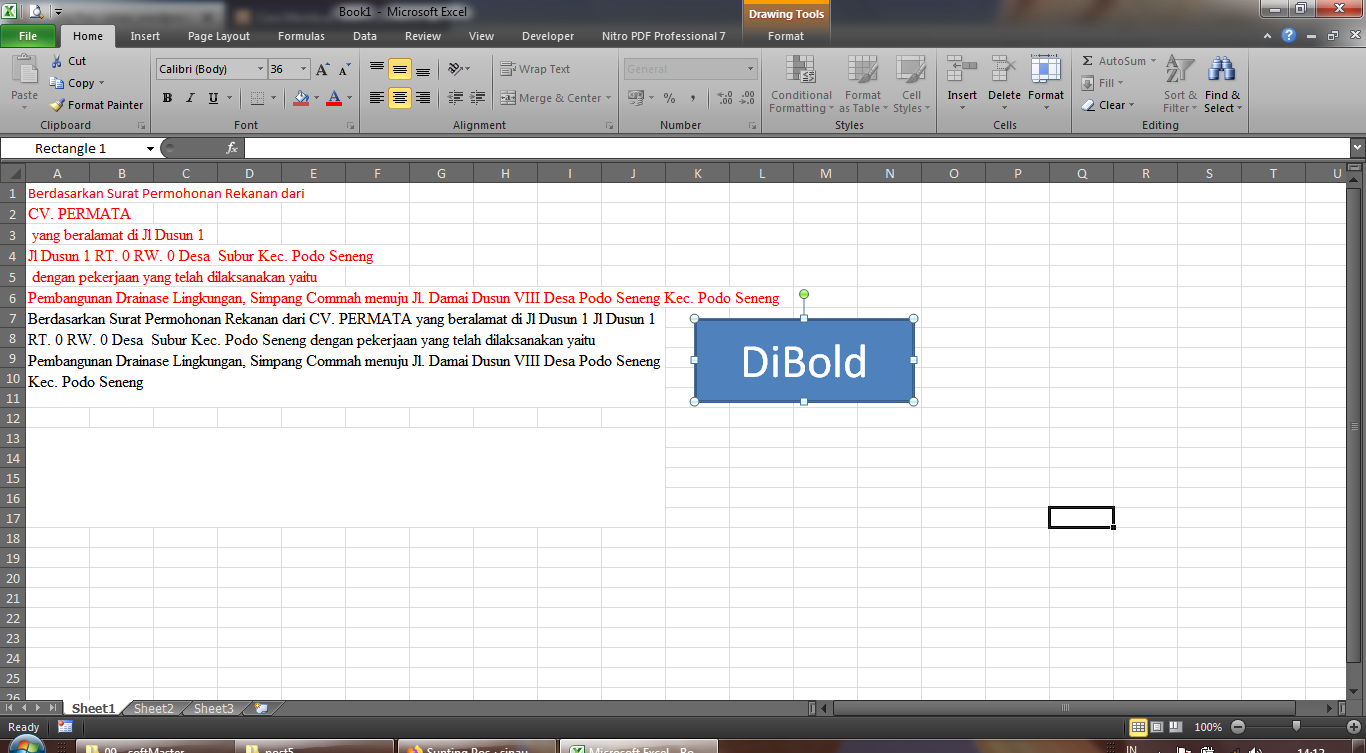Toggle italic formatting
1366x753 pixels.
point(189,98)
